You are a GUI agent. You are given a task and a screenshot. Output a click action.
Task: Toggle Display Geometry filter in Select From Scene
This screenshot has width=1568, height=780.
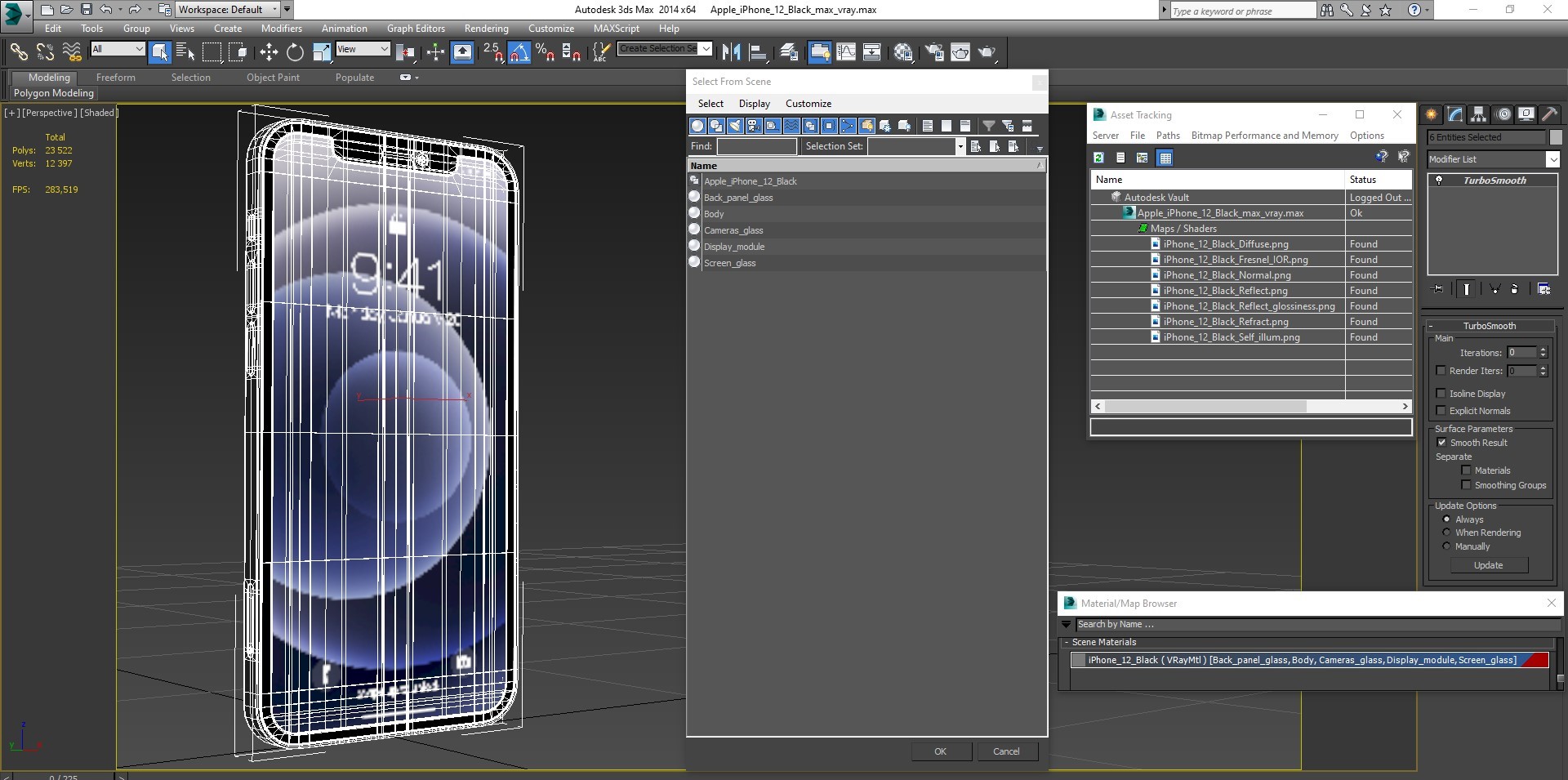(697, 126)
